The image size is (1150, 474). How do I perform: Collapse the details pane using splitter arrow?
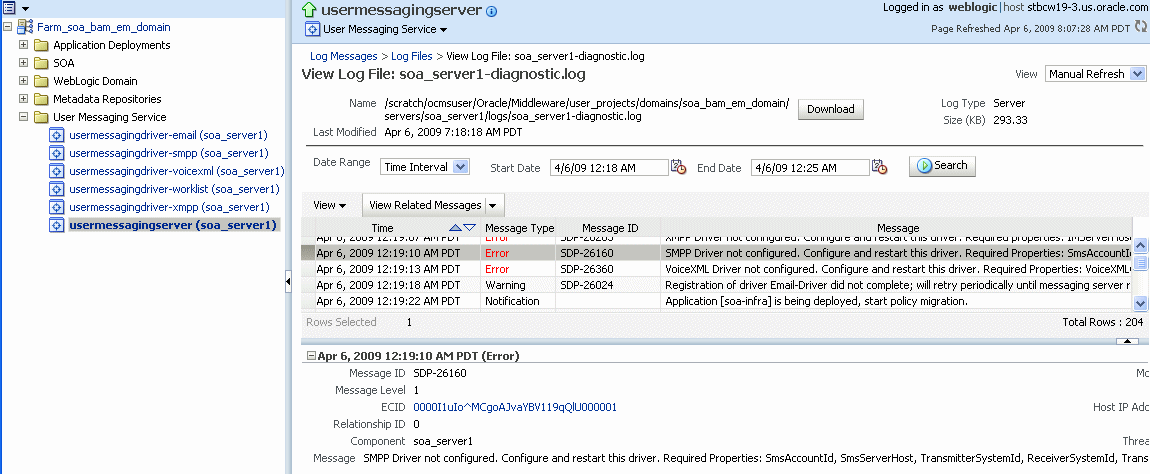pos(1127,342)
